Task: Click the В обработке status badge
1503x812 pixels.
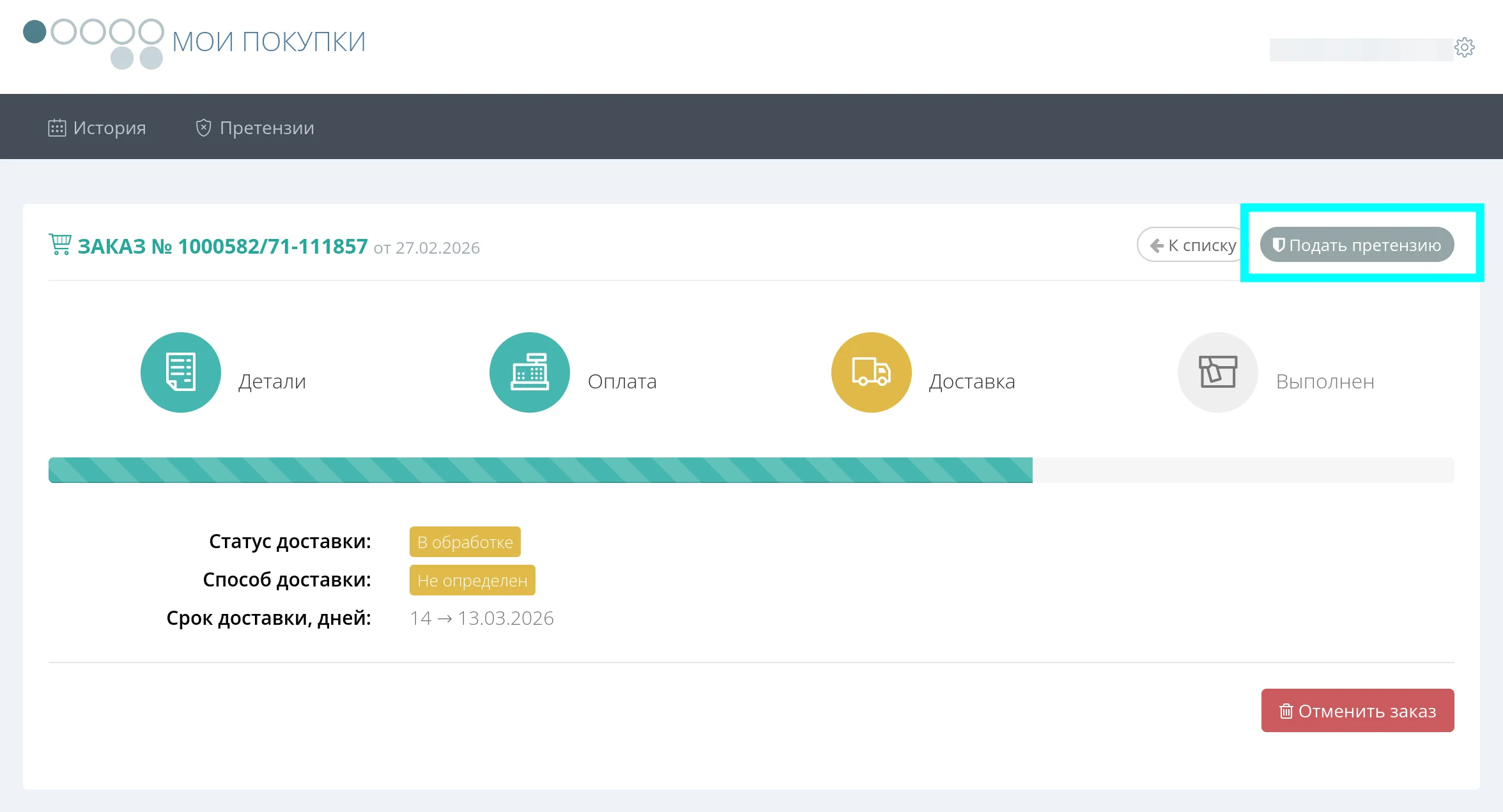Action: click(465, 542)
